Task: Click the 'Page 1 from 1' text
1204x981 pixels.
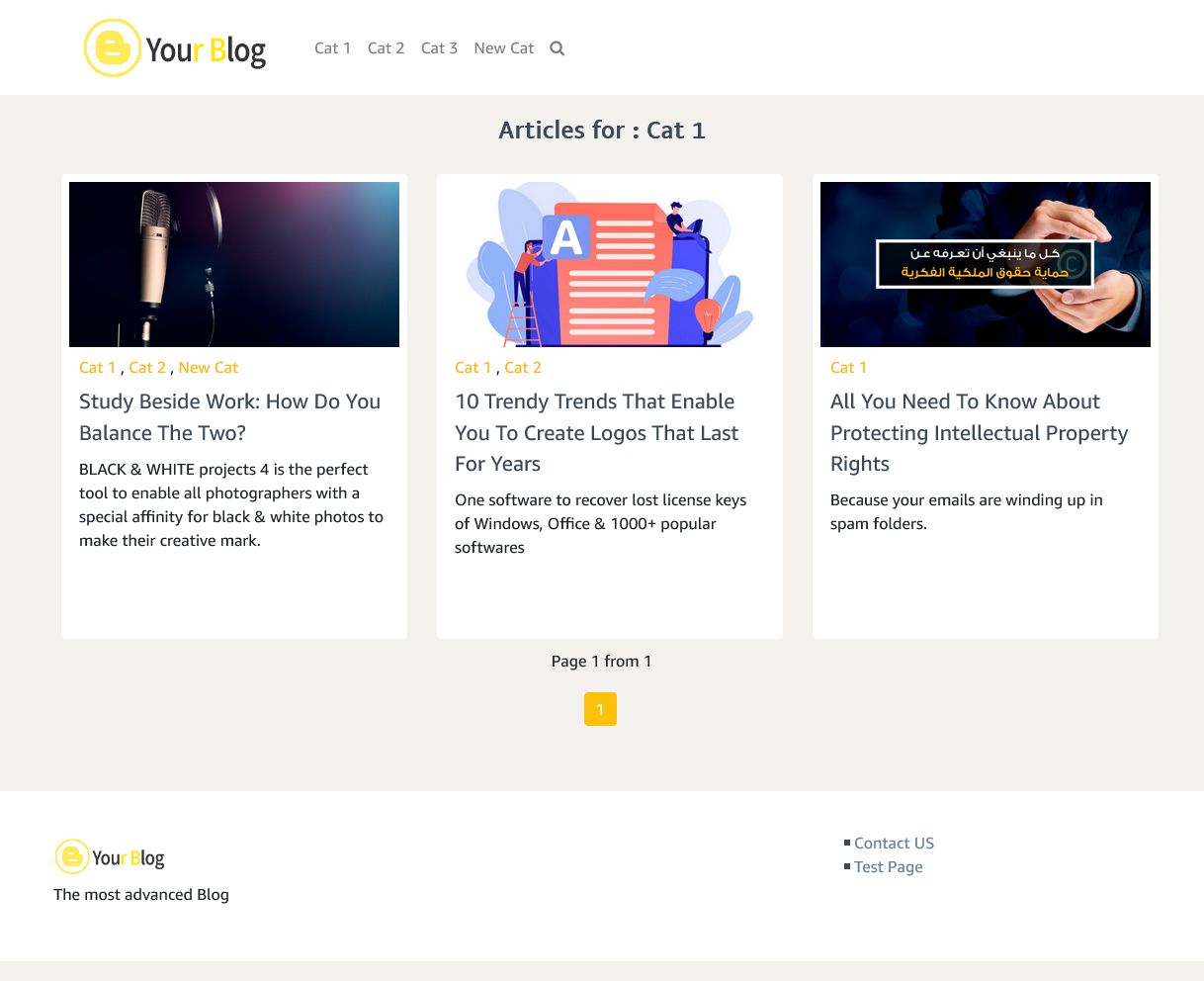Action: coord(601,662)
